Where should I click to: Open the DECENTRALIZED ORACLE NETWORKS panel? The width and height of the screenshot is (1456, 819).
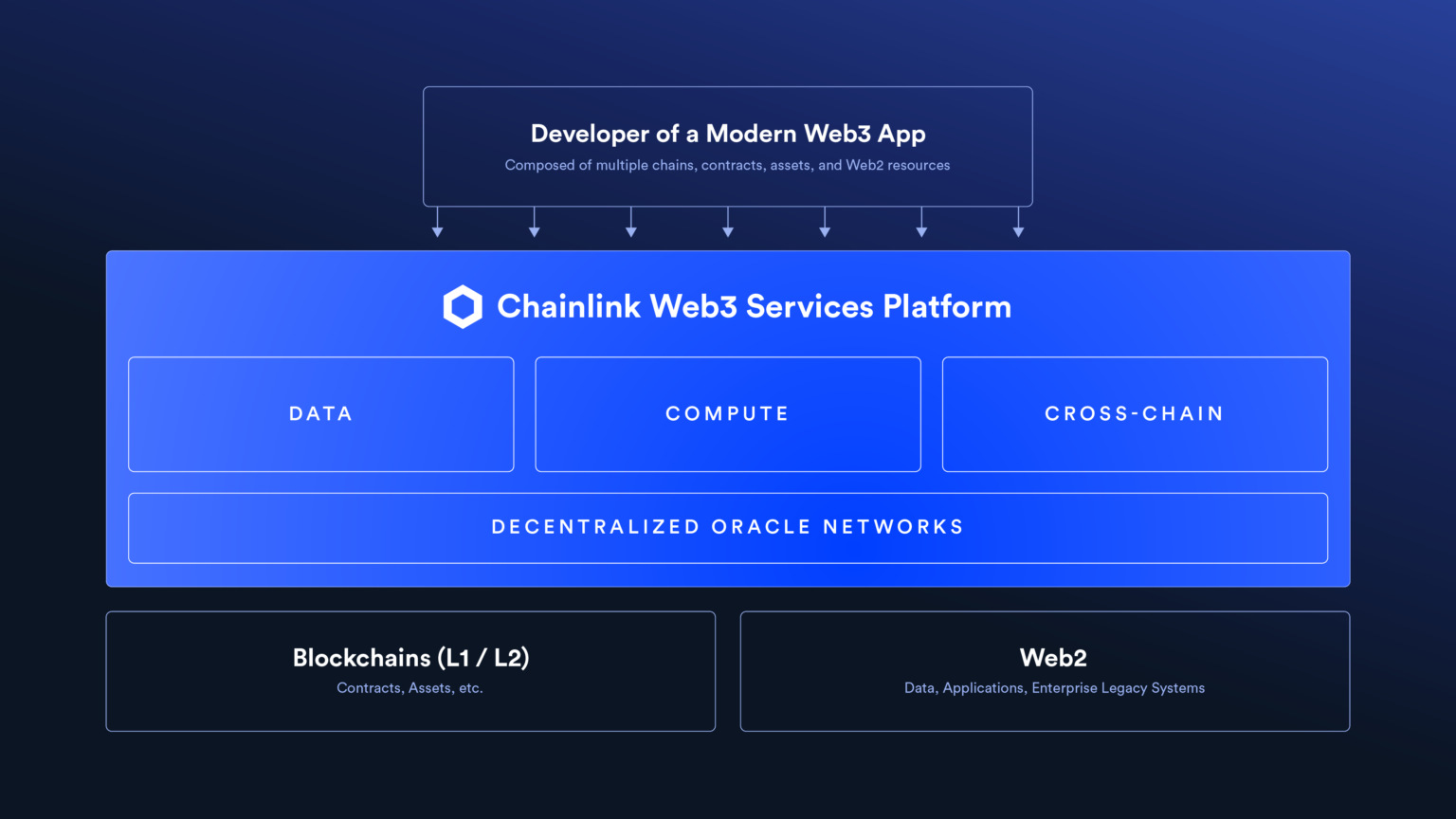[x=727, y=527]
